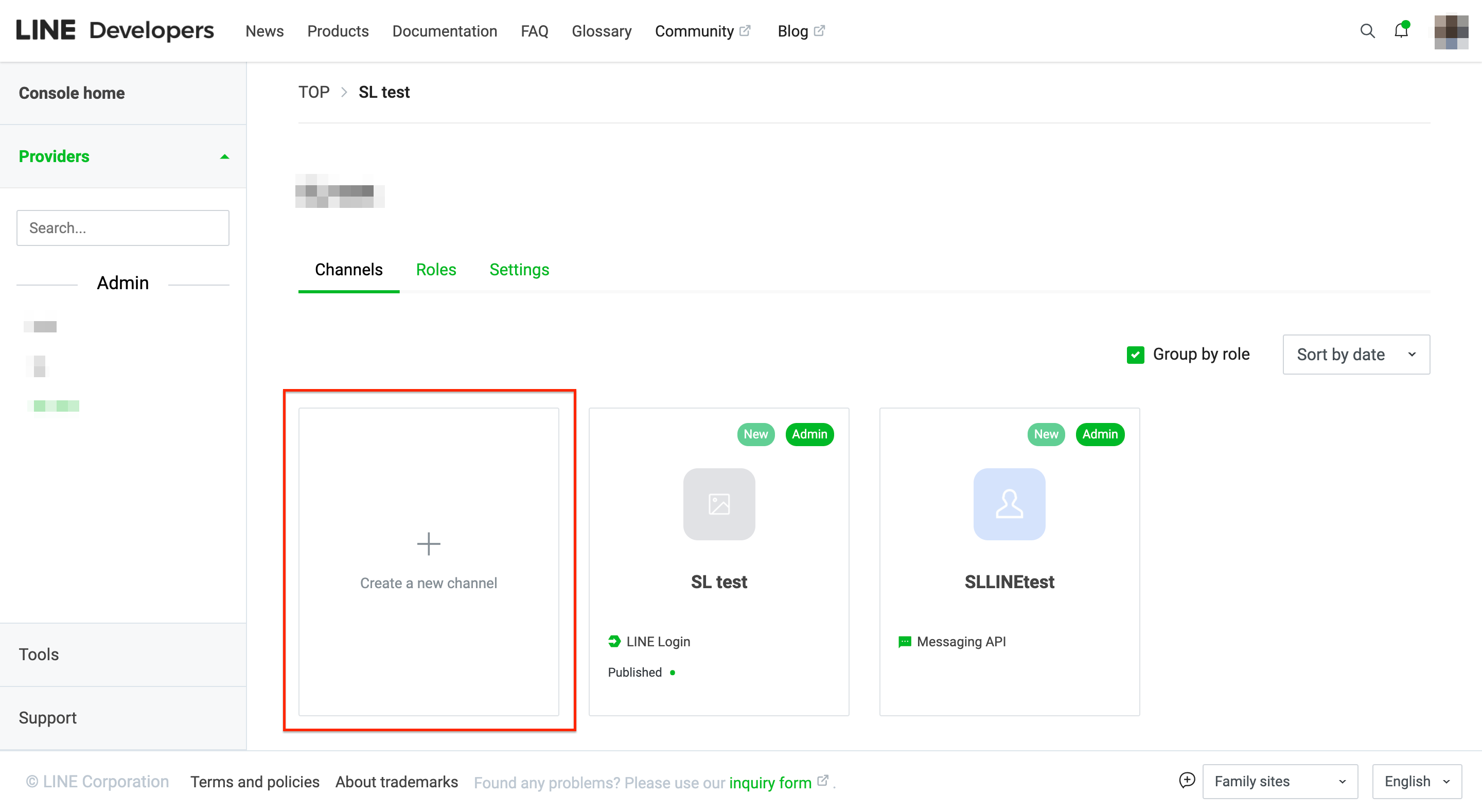Go to News page
The width and height of the screenshot is (1482, 812).
coord(264,31)
